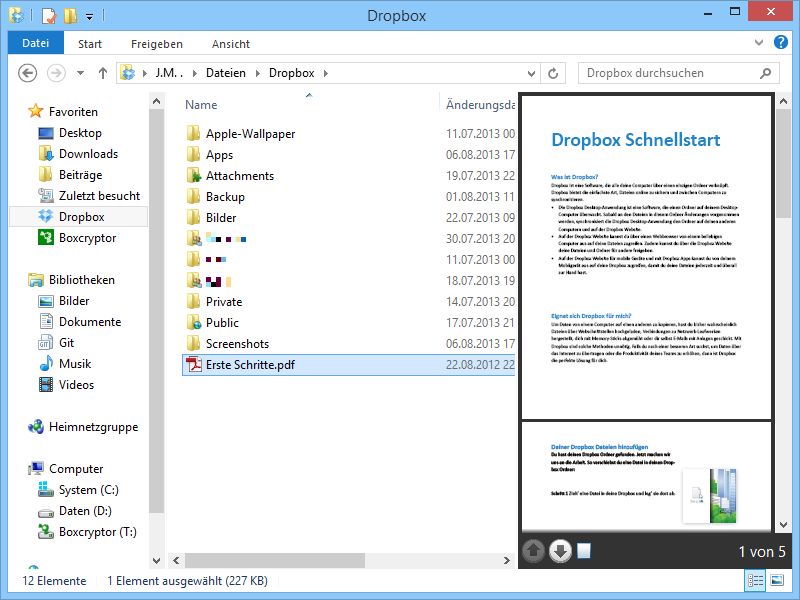Viewport: 800px width, 600px height.
Task: Click the search magnifier icon
Action: click(765, 73)
